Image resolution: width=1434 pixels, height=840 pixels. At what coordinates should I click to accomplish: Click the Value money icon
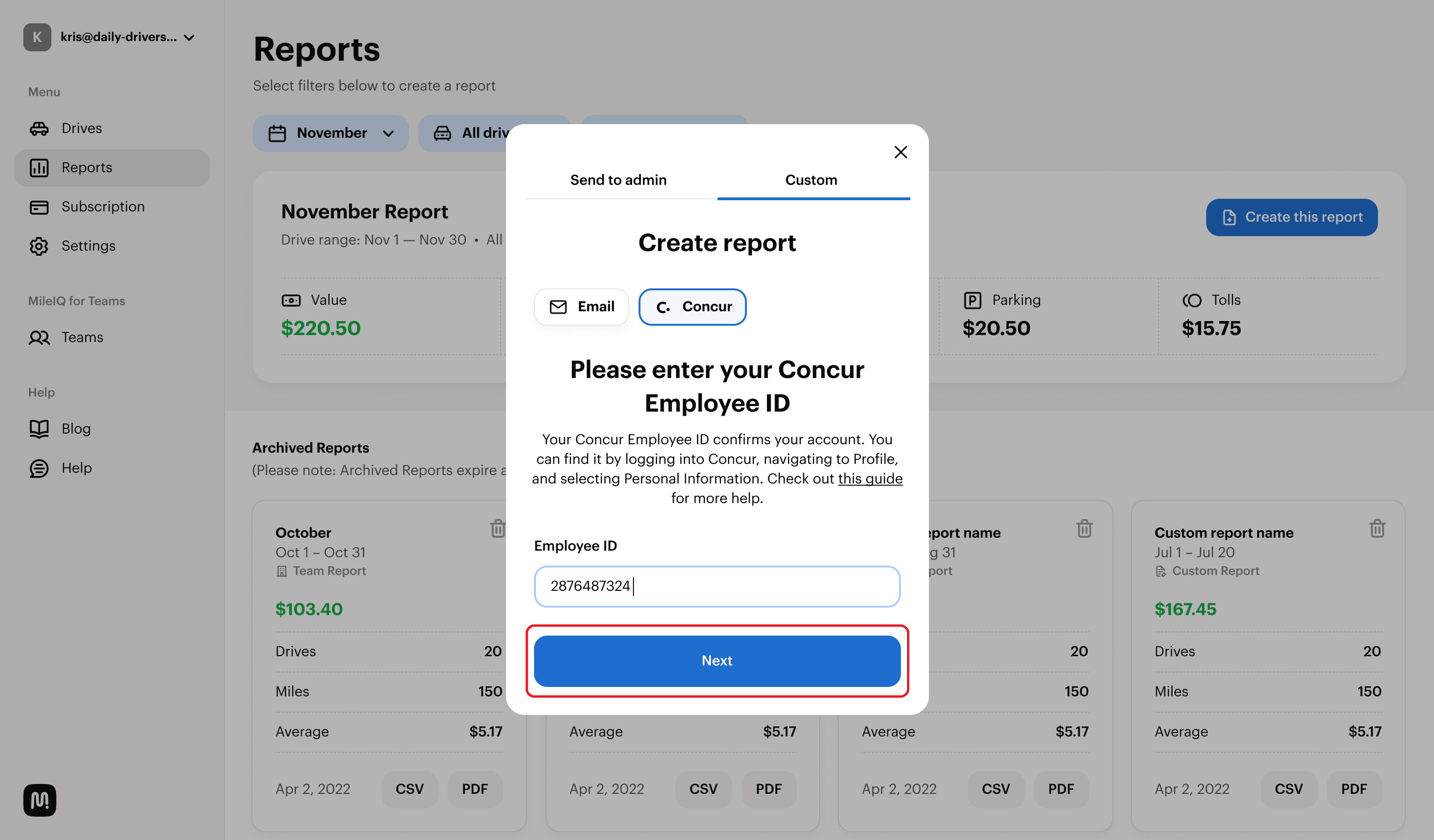coord(291,300)
